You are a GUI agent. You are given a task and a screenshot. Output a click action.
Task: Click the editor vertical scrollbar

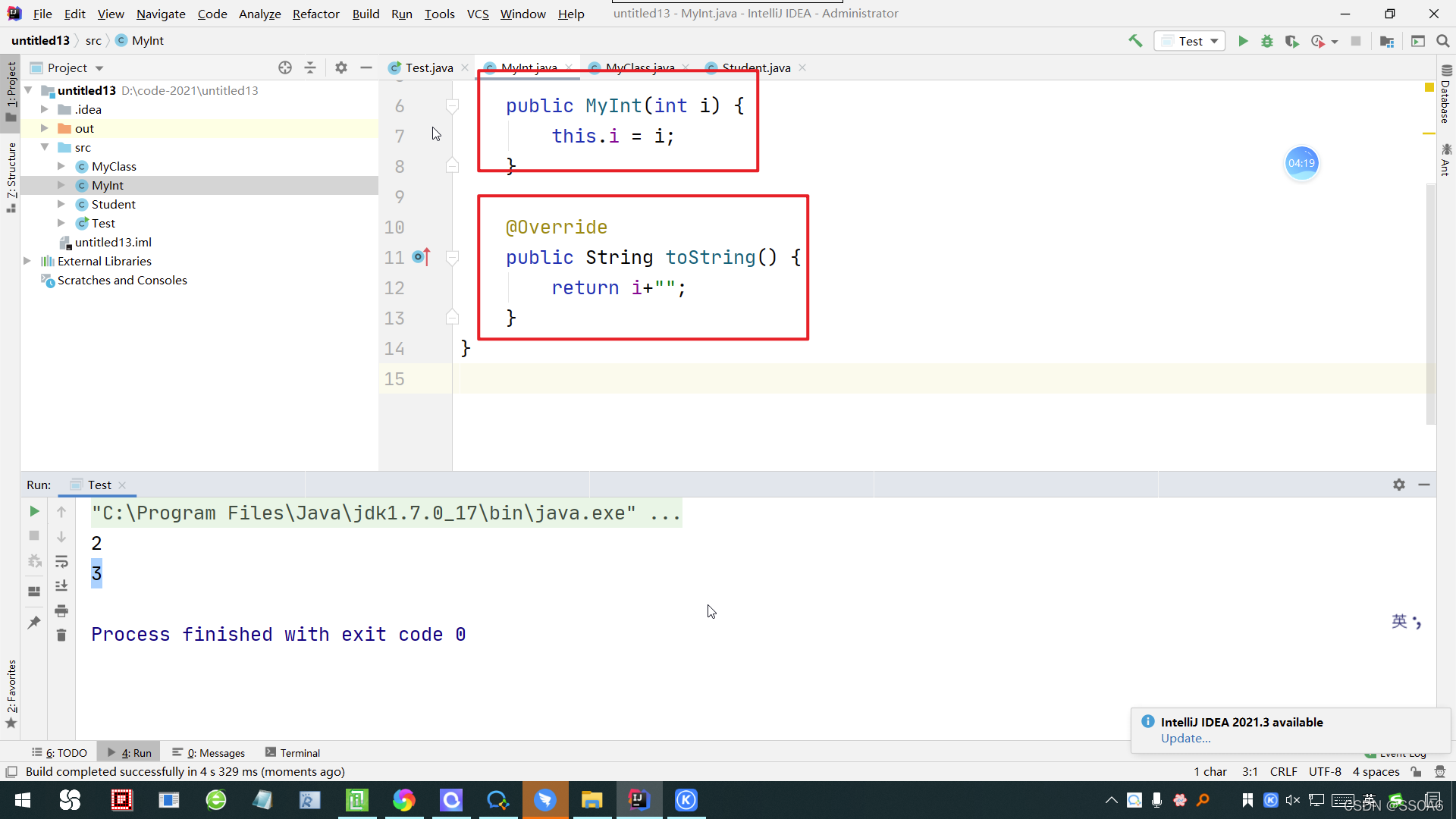[x=1430, y=303]
